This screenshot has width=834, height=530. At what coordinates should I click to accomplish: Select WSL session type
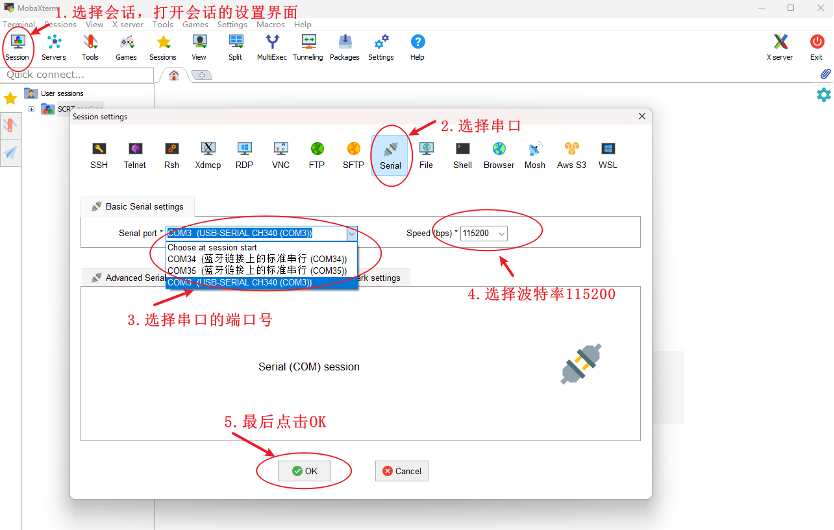pyautogui.click(x=608, y=155)
